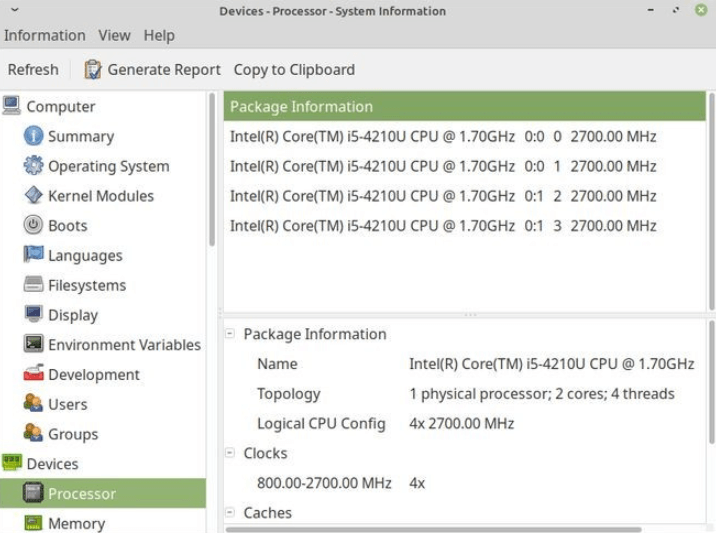716x533 pixels.
Task: Click the Summary info icon in sidebar
Action: tap(33, 136)
